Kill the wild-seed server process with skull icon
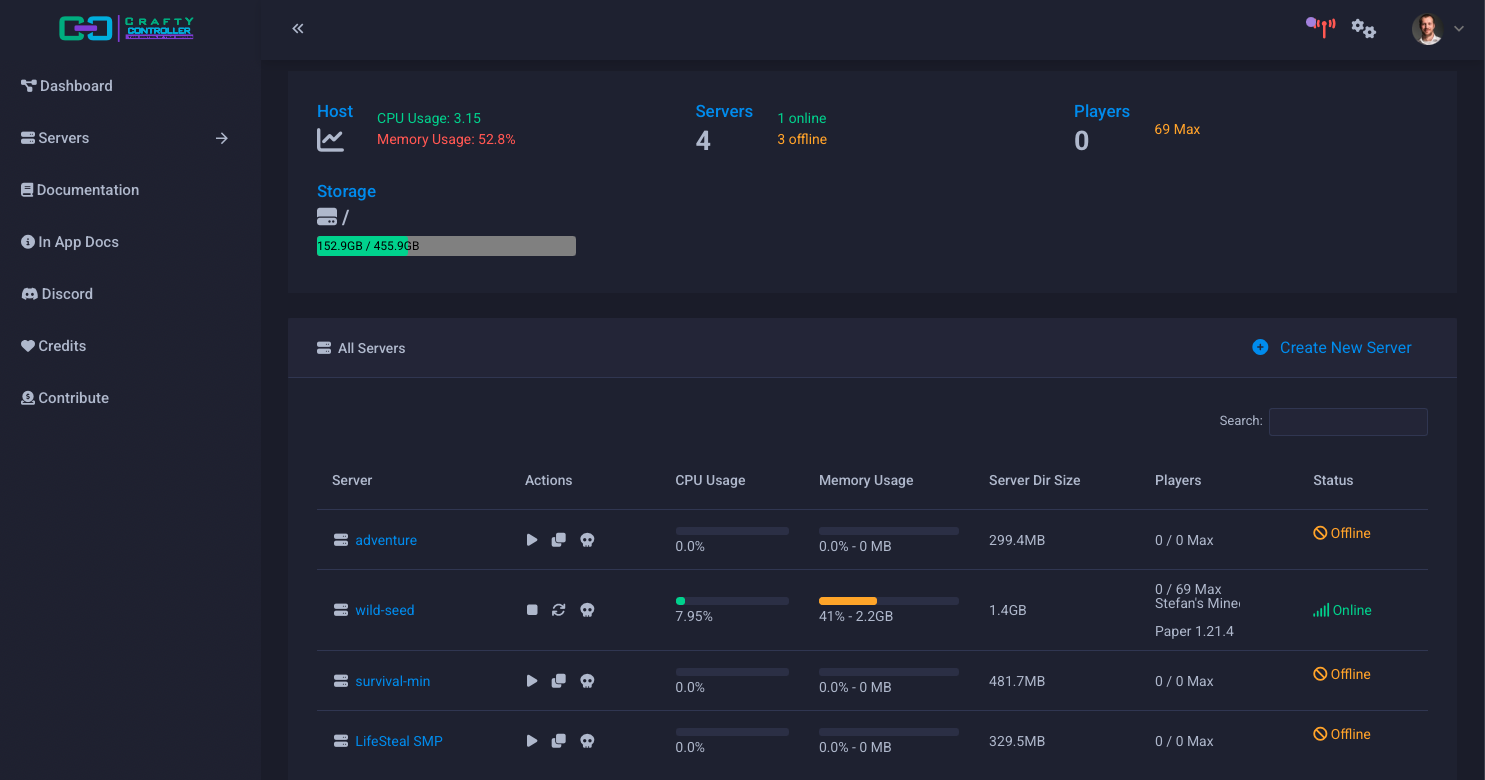Screen dimensions: 1485x780 click(x=588, y=610)
